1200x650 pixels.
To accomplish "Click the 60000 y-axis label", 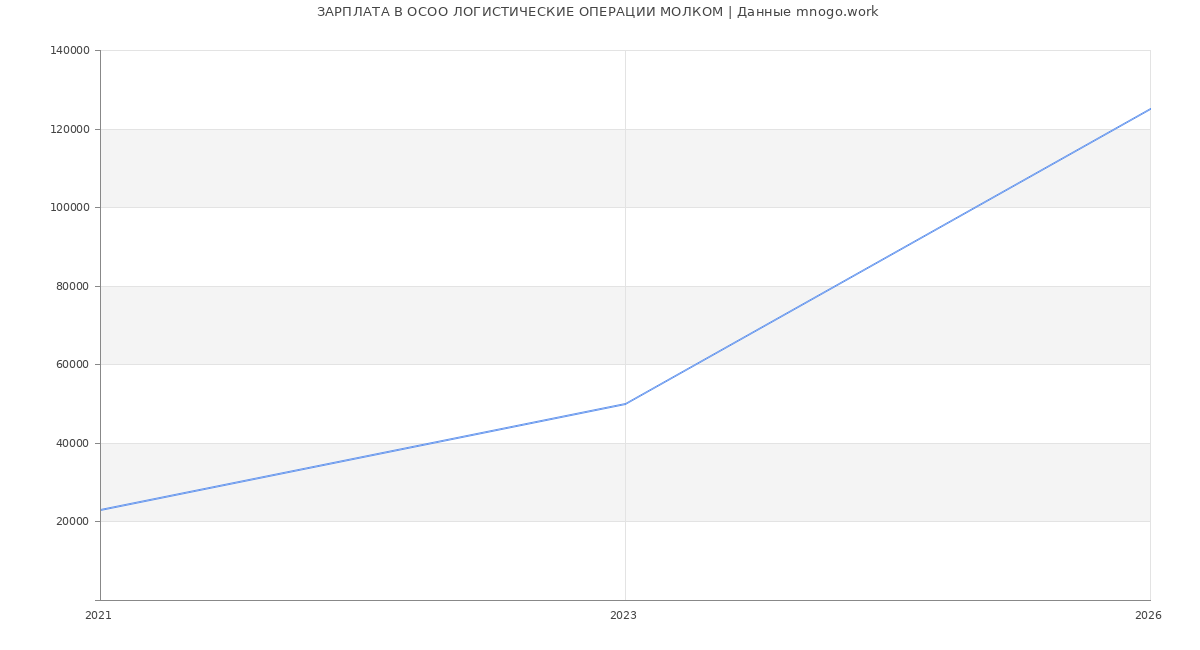I will tap(75, 365).
